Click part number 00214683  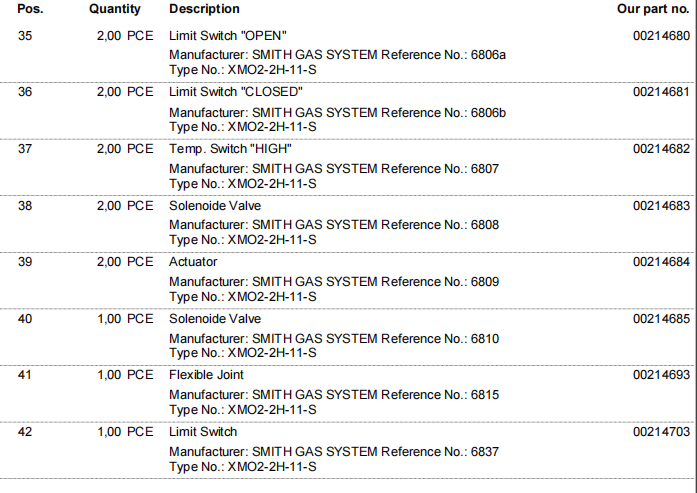[x=661, y=205]
